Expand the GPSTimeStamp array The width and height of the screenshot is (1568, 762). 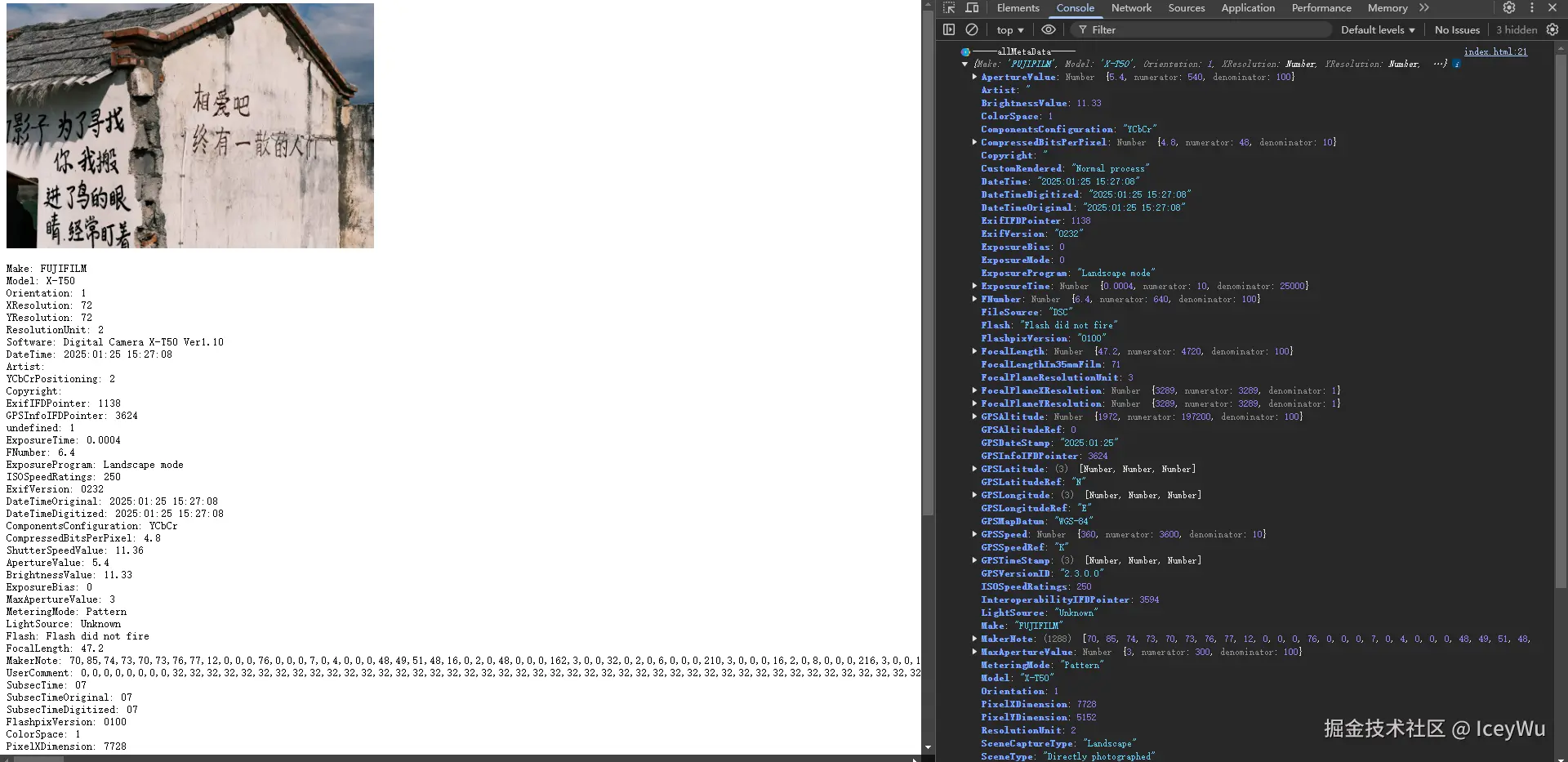[x=974, y=560]
